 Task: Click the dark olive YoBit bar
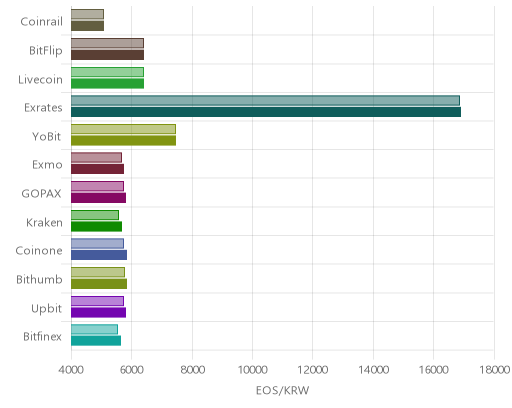[x=123, y=141]
